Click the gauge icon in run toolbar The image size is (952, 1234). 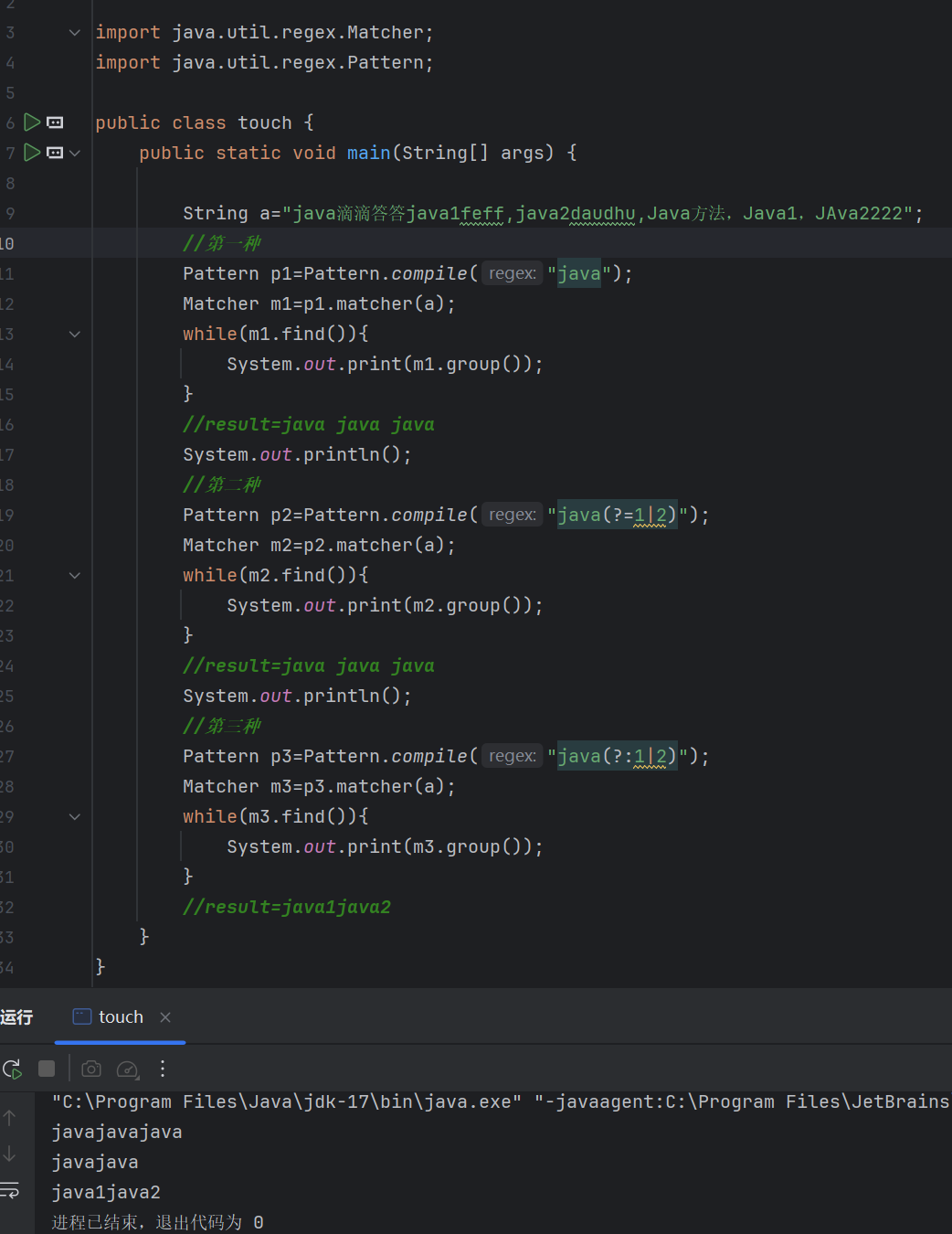(128, 1069)
